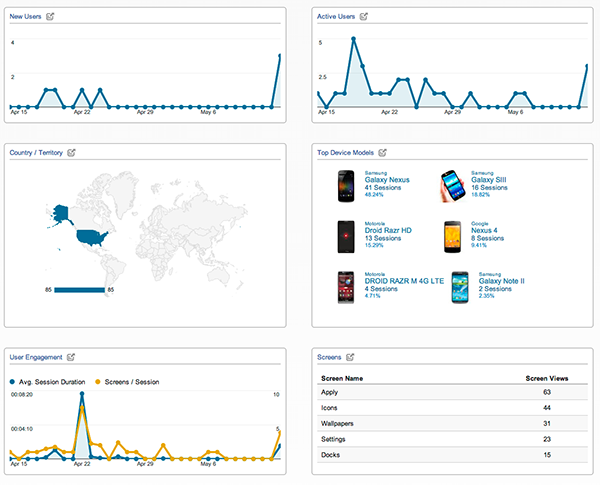Select the Icons row in Screens table
The image size is (600, 485).
[452, 408]
